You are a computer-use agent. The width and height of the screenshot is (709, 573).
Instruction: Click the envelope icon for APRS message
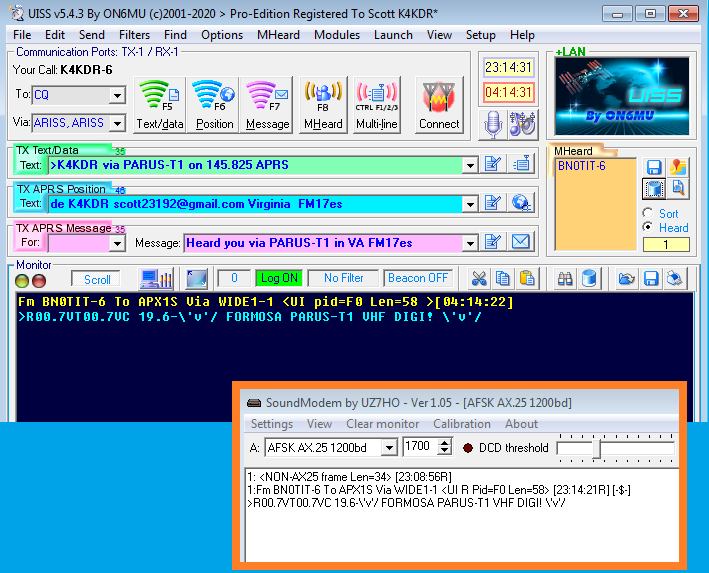[520, 242]
